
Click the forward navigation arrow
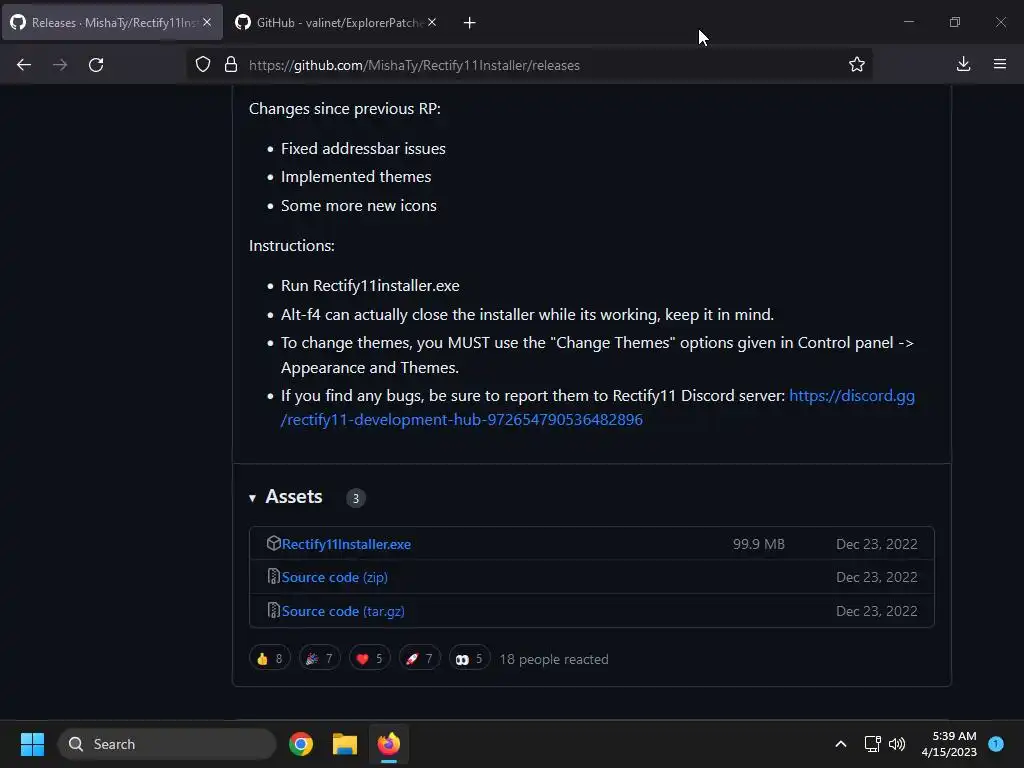point(60,65)
